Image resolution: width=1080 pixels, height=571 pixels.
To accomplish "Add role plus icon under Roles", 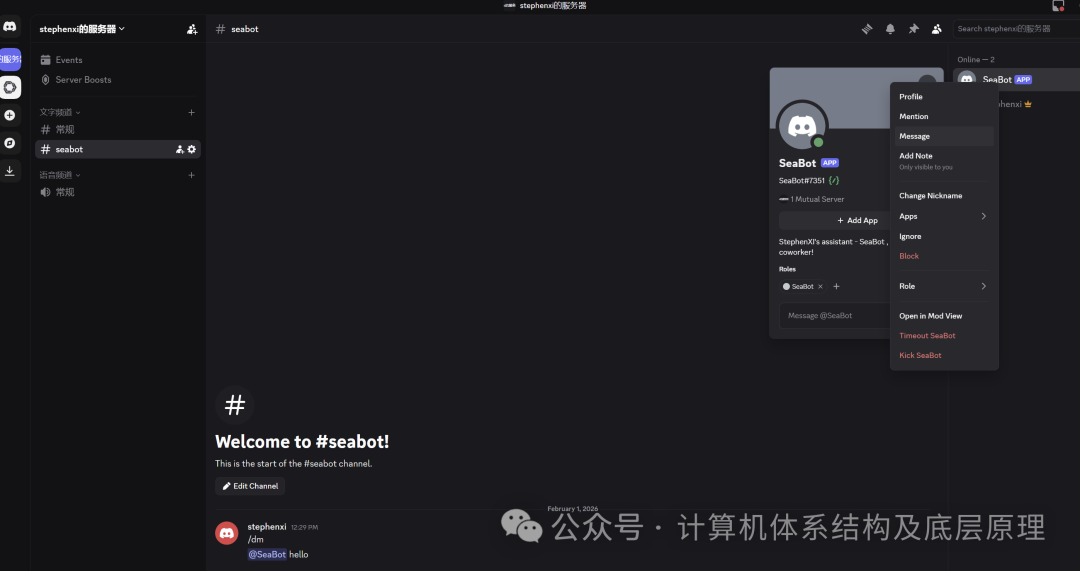I will [x=836, y=287].
